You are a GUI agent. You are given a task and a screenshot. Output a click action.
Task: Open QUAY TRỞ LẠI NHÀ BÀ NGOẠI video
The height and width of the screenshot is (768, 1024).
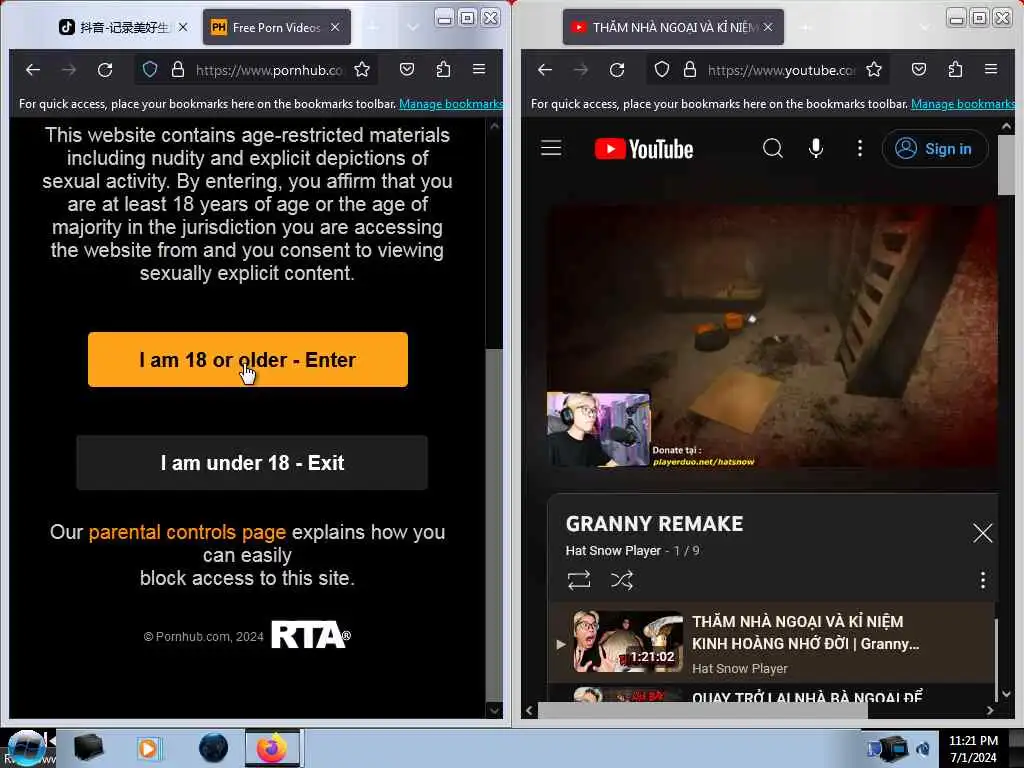point(807,696)
